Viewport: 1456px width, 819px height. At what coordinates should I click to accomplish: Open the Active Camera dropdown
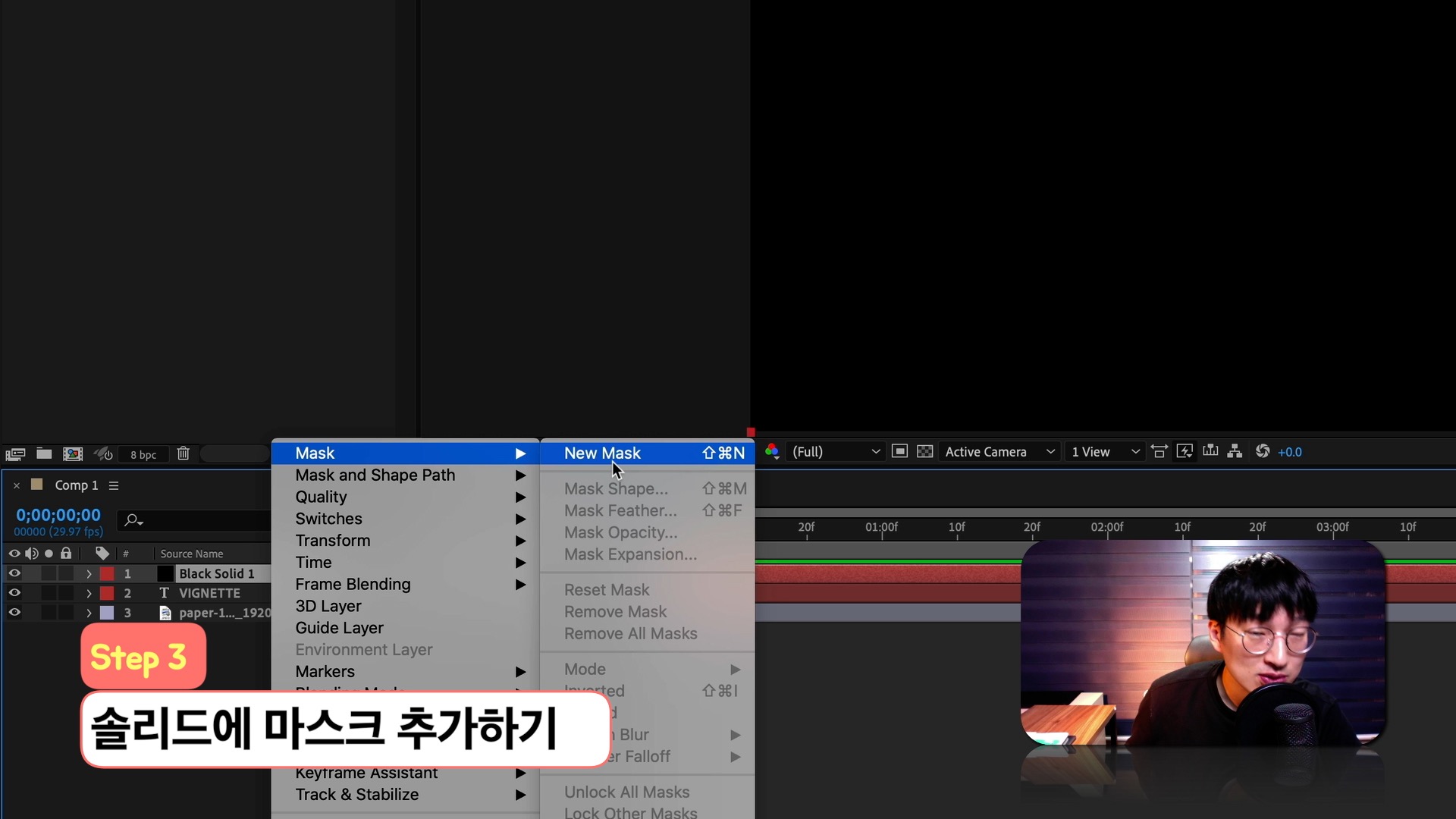tap(999, 452)
